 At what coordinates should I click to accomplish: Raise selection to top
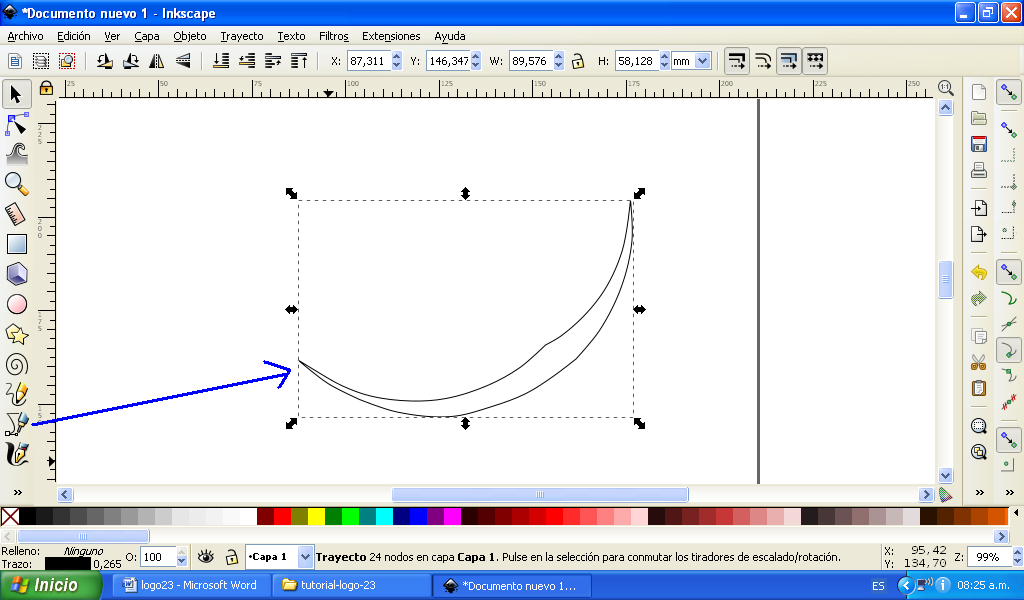299,61
